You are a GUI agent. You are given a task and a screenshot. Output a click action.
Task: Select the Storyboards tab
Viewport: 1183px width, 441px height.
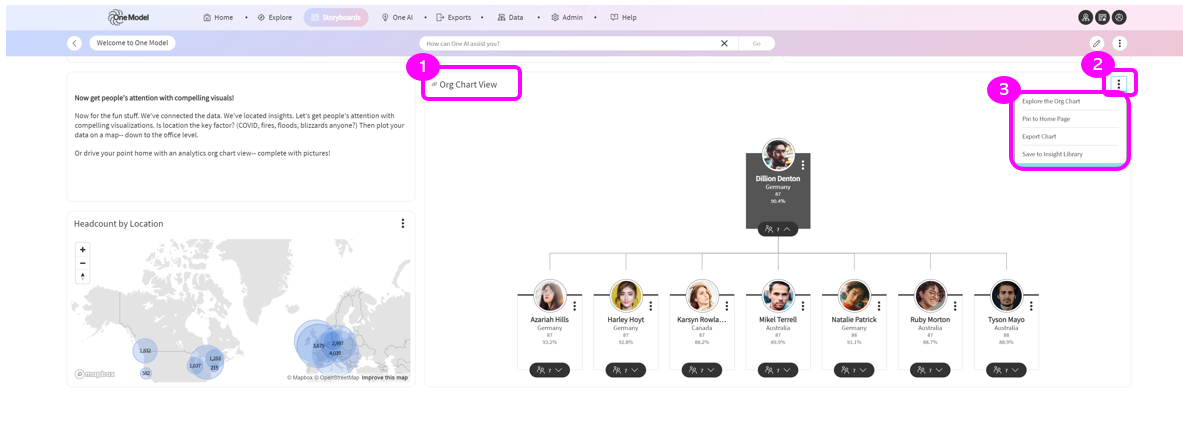pyautogui.click(x=336, y=17)
